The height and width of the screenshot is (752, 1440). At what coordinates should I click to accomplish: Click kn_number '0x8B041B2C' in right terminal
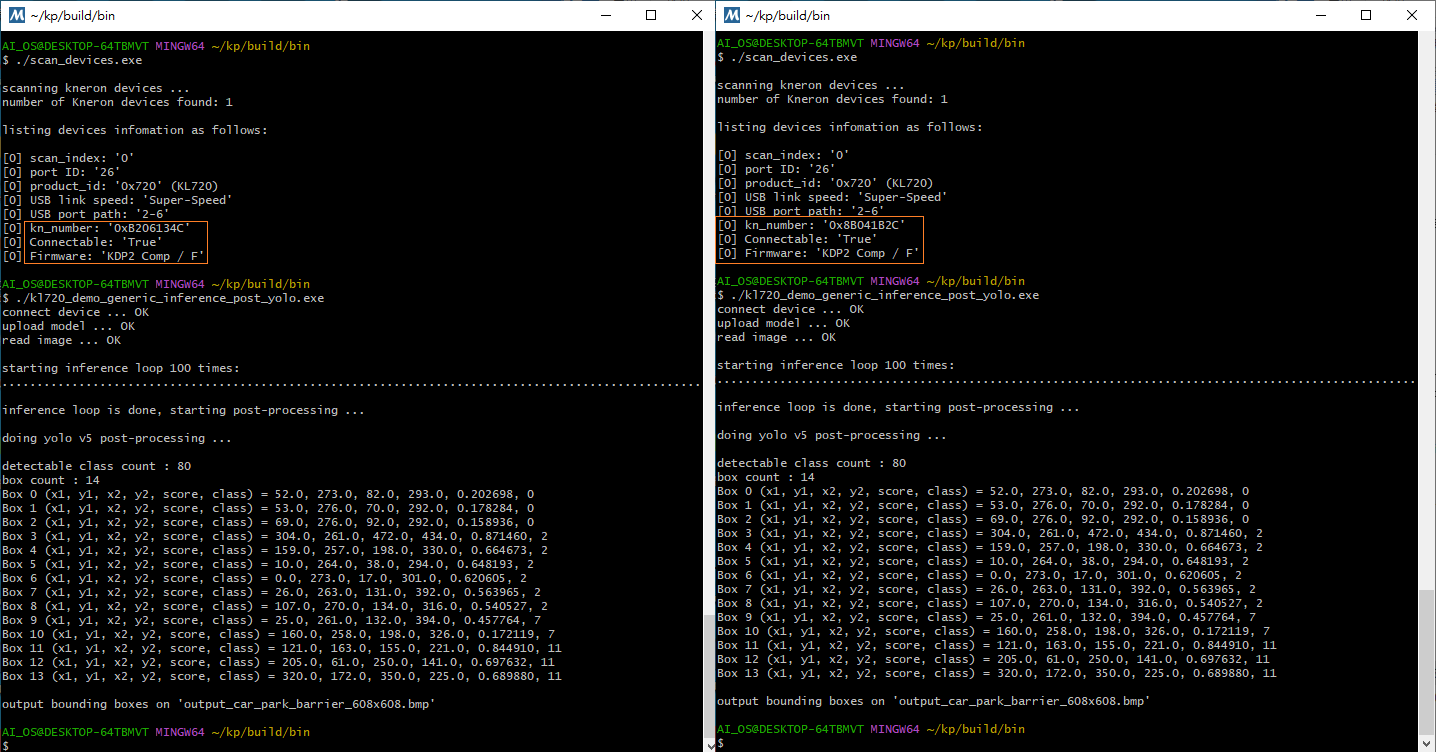coord(825,225)
